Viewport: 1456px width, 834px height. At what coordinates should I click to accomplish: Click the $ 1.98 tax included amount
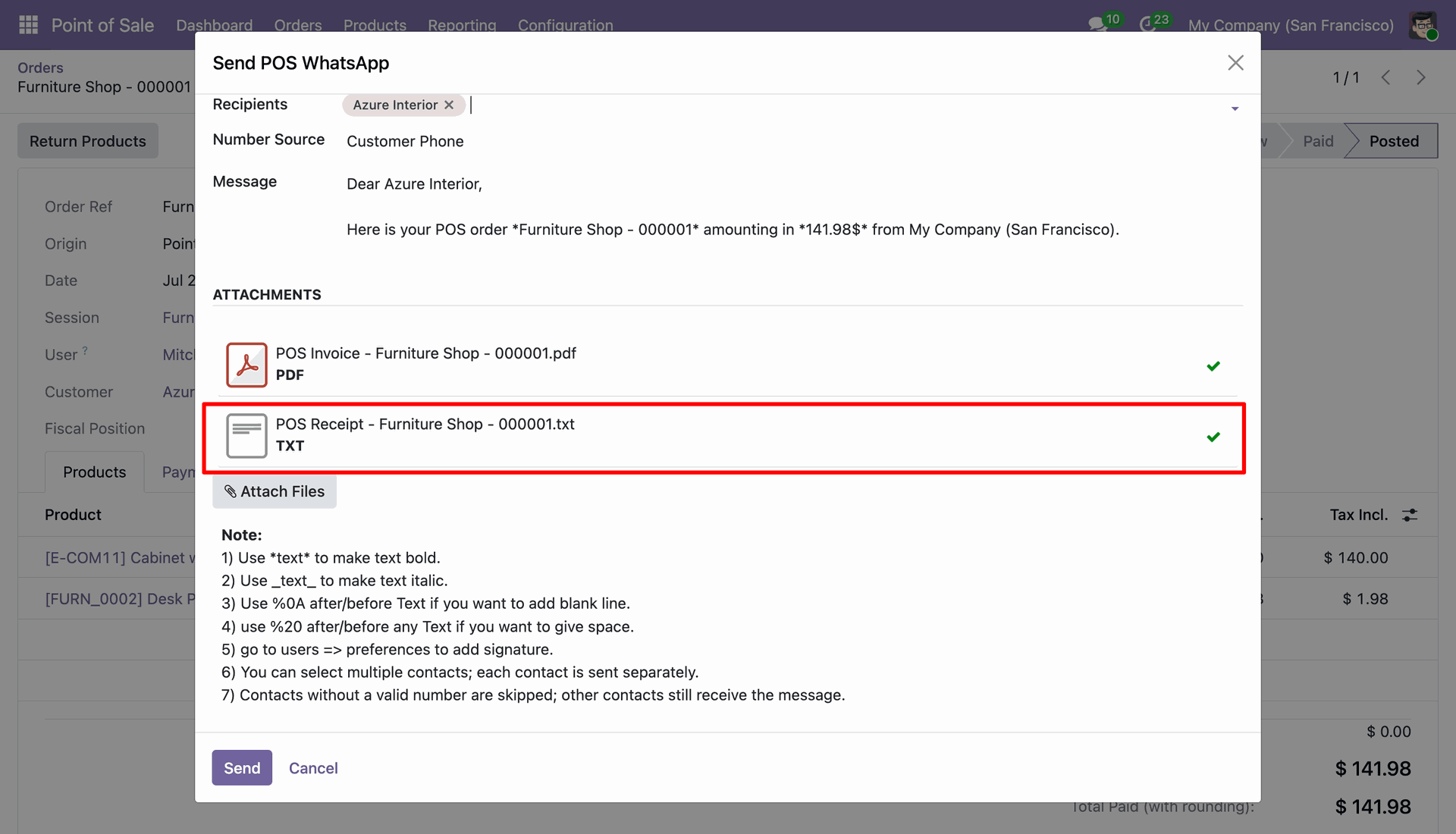click(1365, 599)
